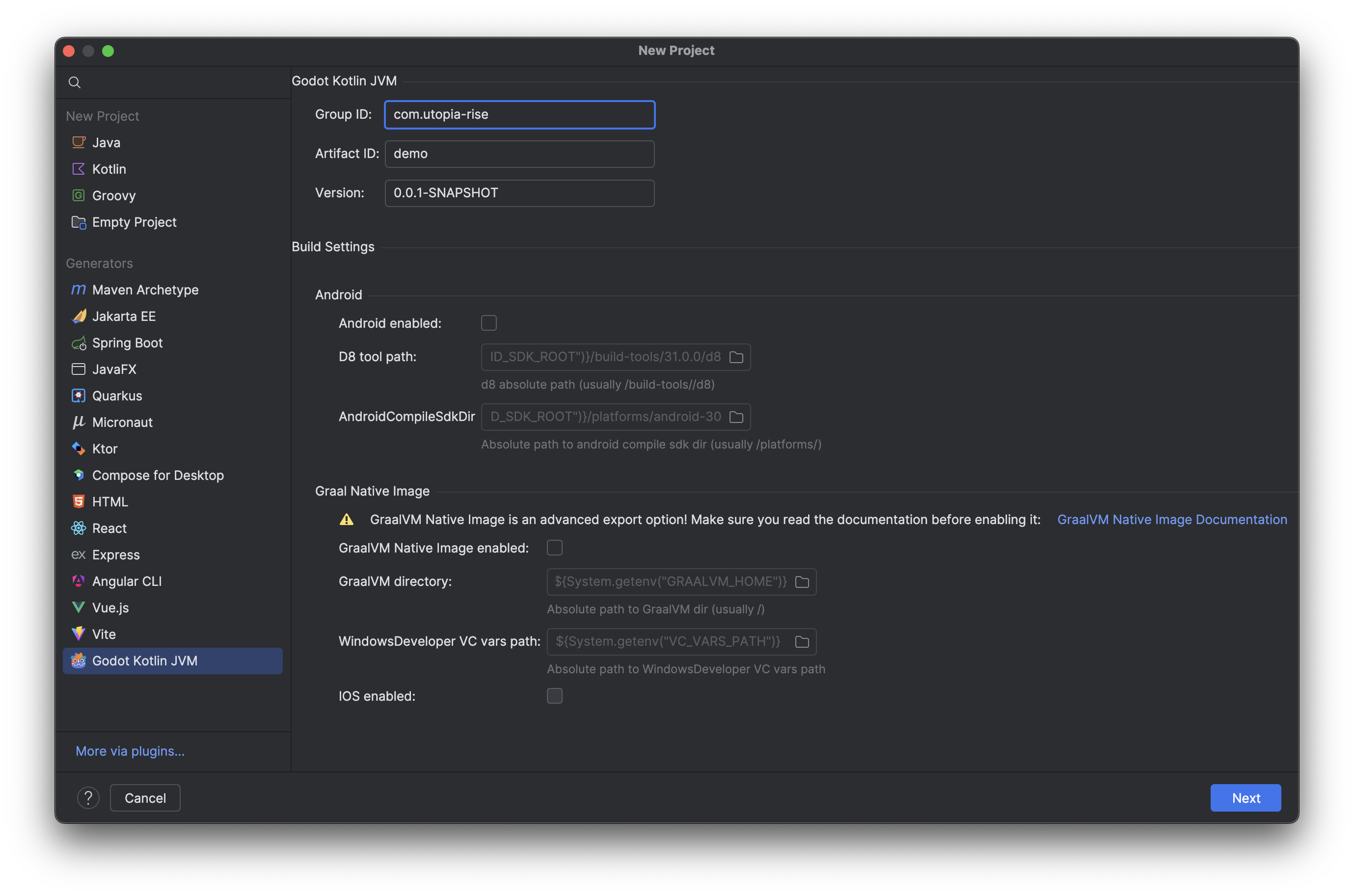Screen dimensions: 1354x896
Task: Click the Maven Archetype icon
Action: 78,290
